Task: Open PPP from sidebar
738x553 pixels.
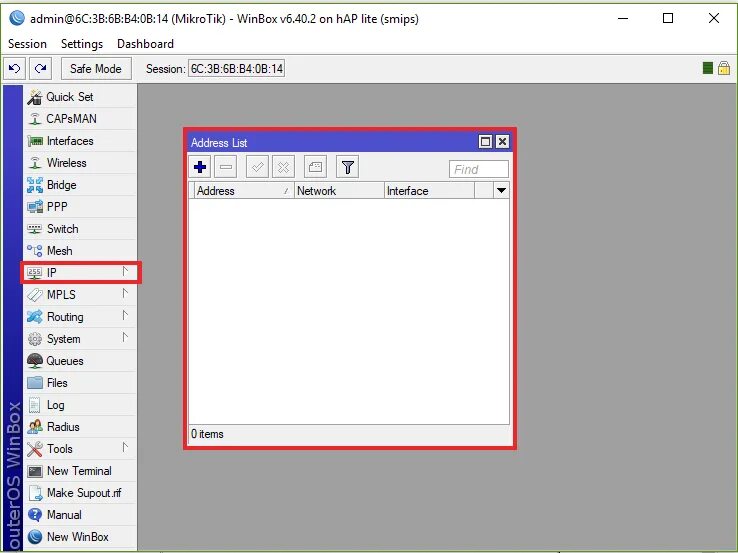Action: (80, 207)
